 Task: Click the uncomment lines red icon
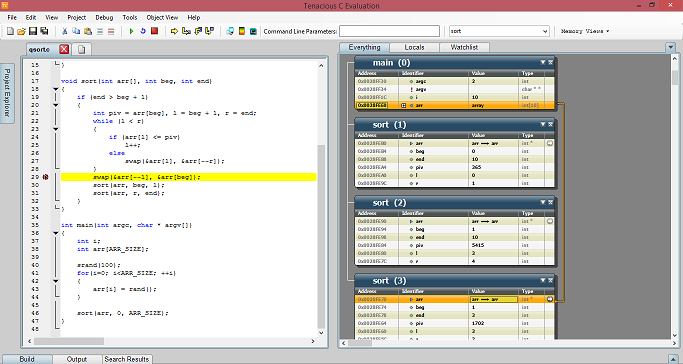(x=111, y=31)
